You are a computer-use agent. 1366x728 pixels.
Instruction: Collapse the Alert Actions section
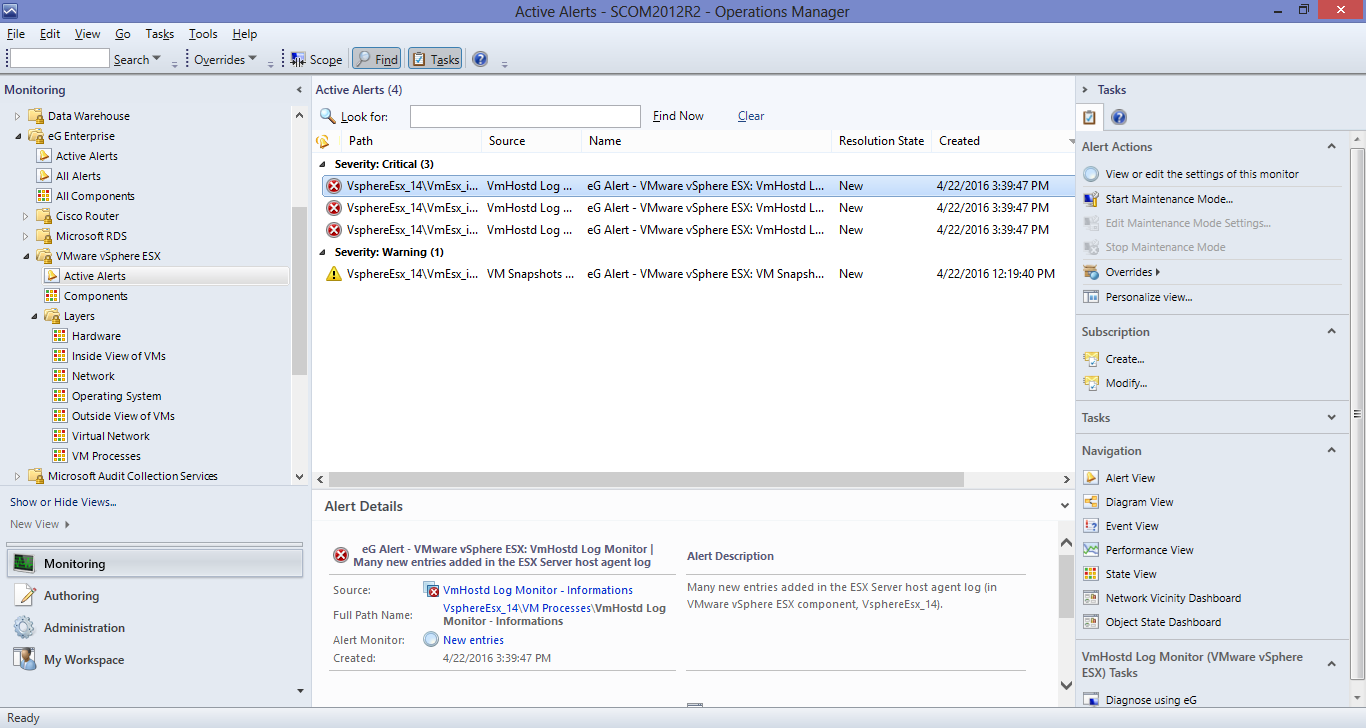(x=1331, y=147)
